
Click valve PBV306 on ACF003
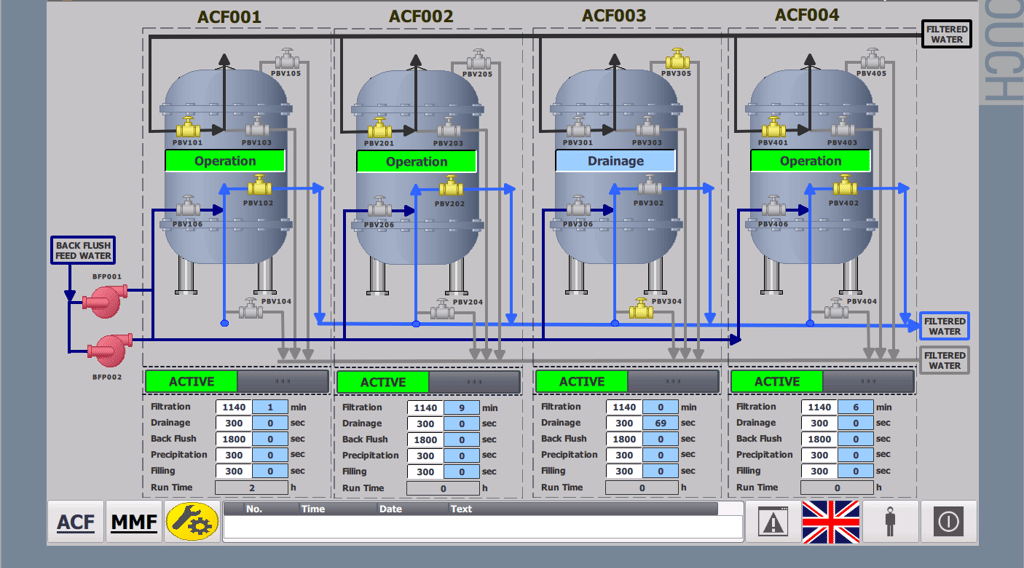point(579,206)
